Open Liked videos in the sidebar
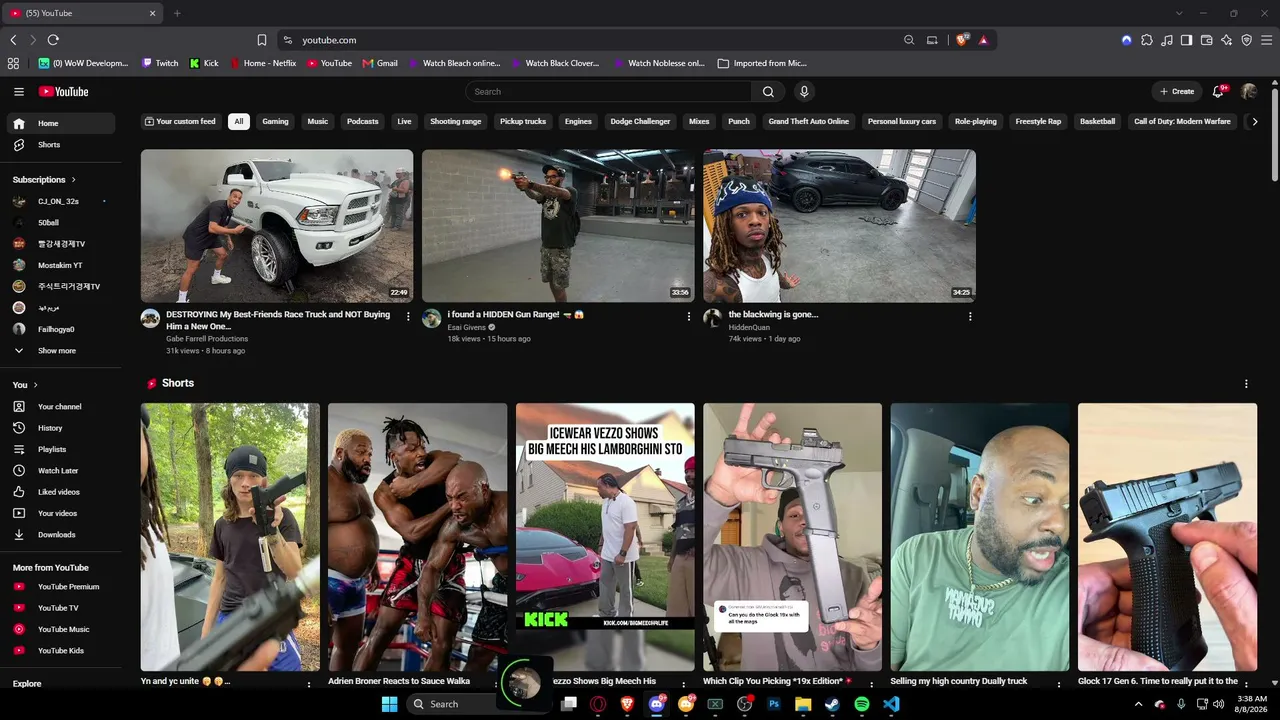 coord(63,492)
